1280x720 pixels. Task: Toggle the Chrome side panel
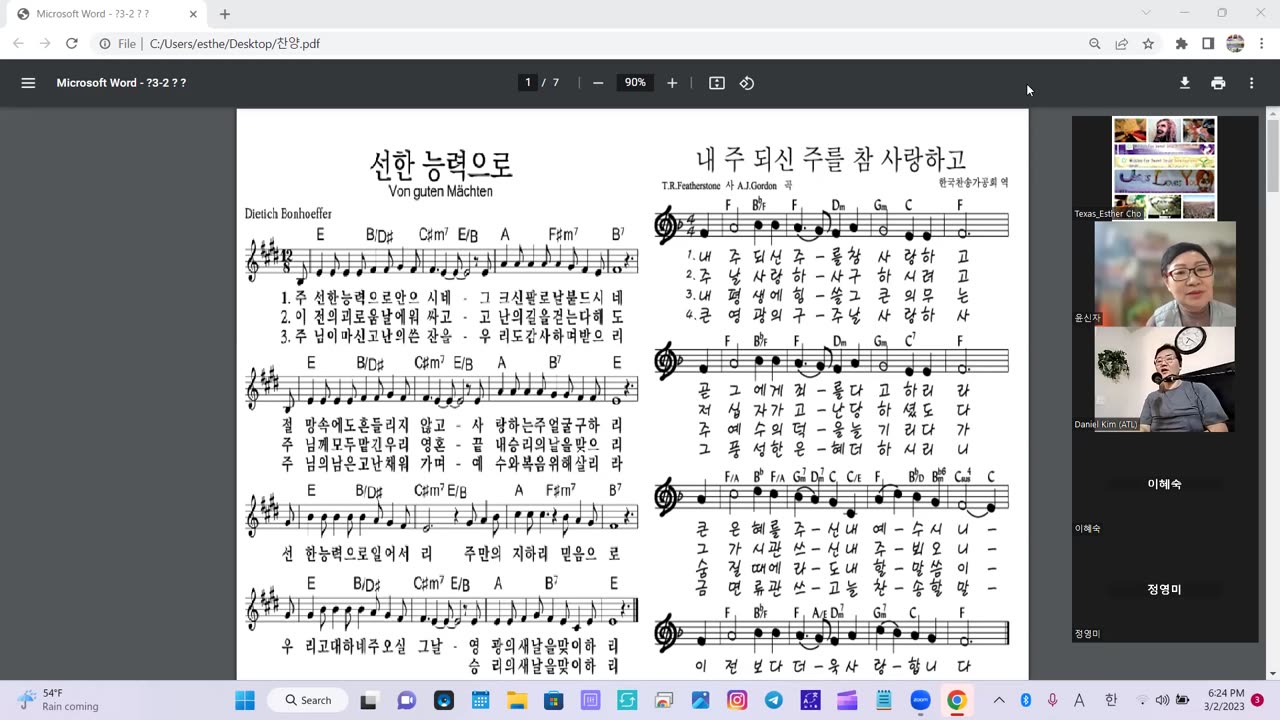pos(1208,44)
